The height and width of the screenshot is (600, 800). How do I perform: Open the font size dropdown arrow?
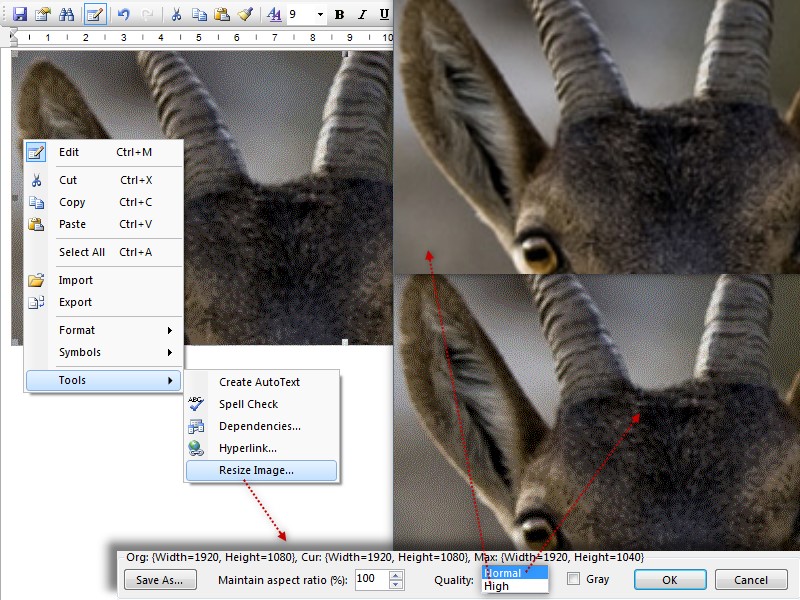click(x=320, y=14)
